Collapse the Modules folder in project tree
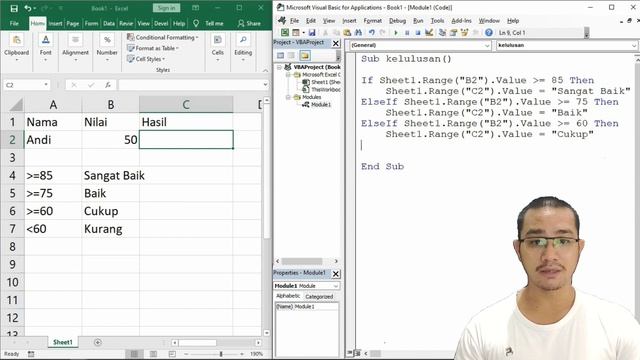 (x=288, y=97)
